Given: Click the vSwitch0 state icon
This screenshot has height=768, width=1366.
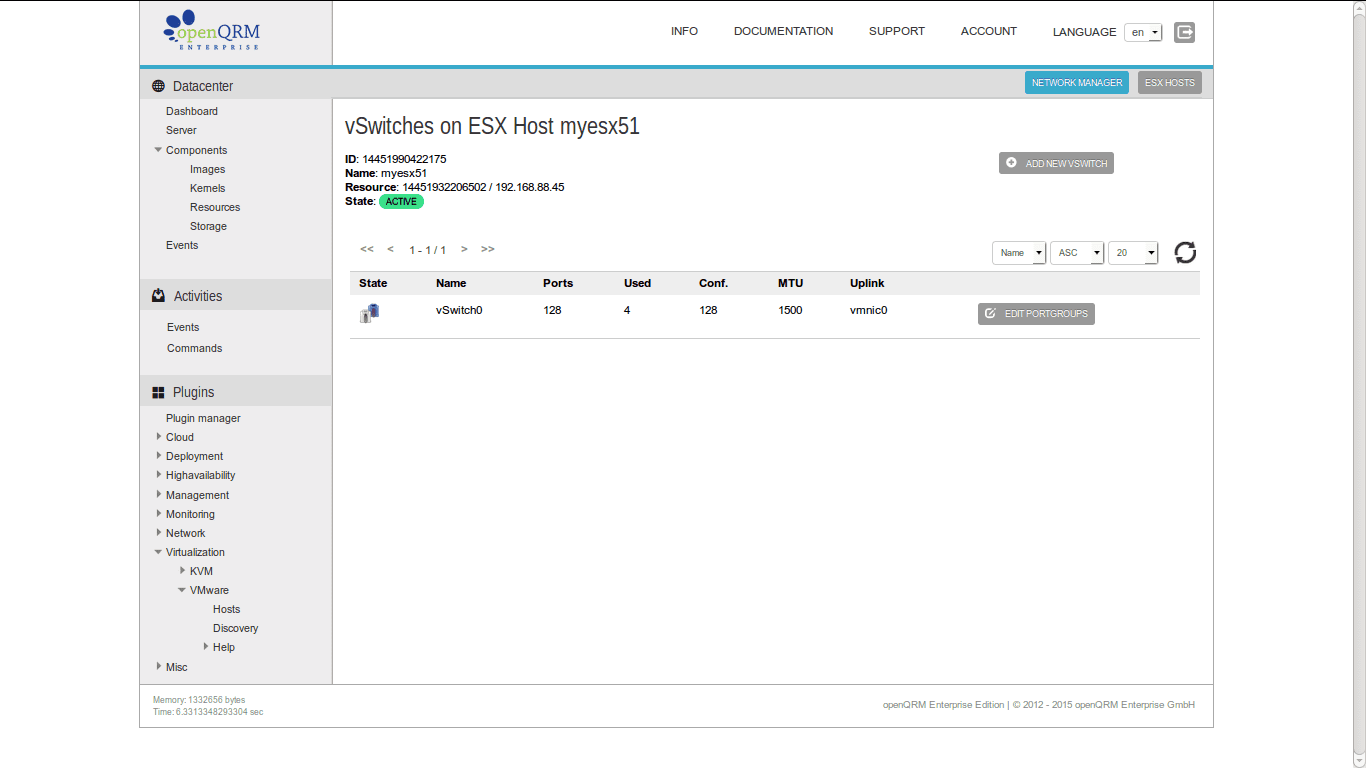Looking at the screenshot, I should (370, 313).
